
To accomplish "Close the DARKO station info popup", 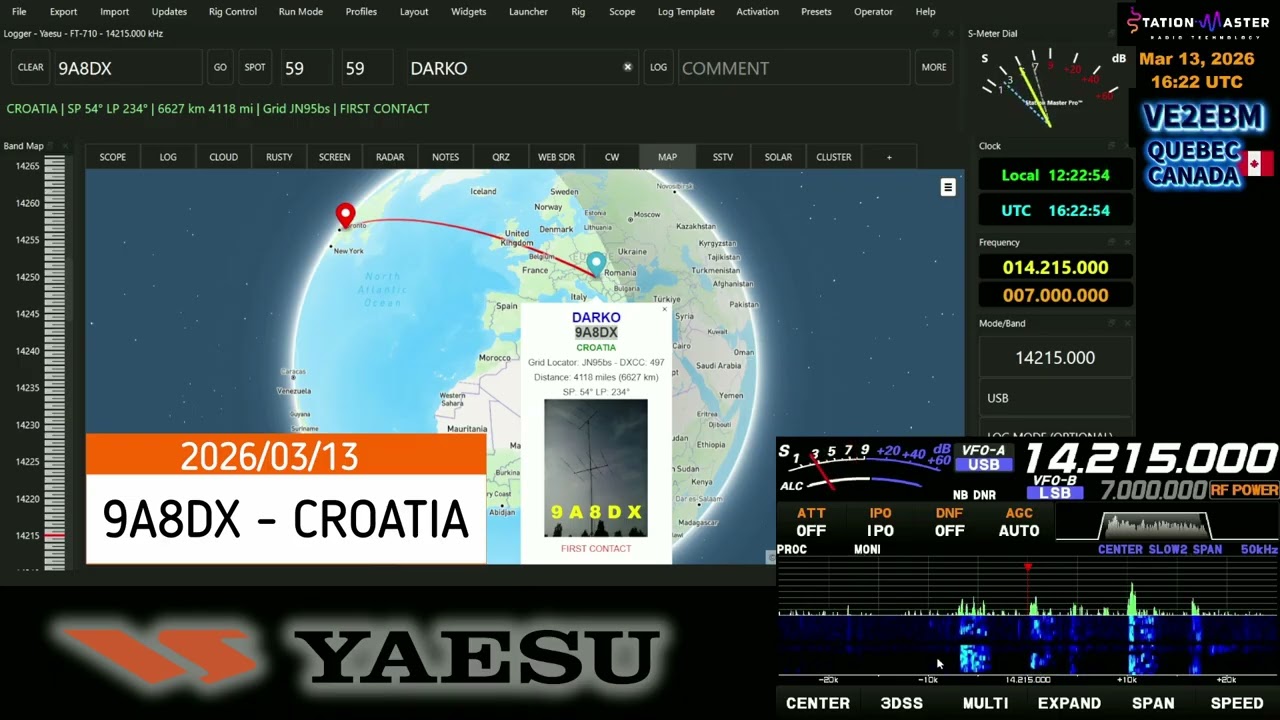I will coord(664,309).
